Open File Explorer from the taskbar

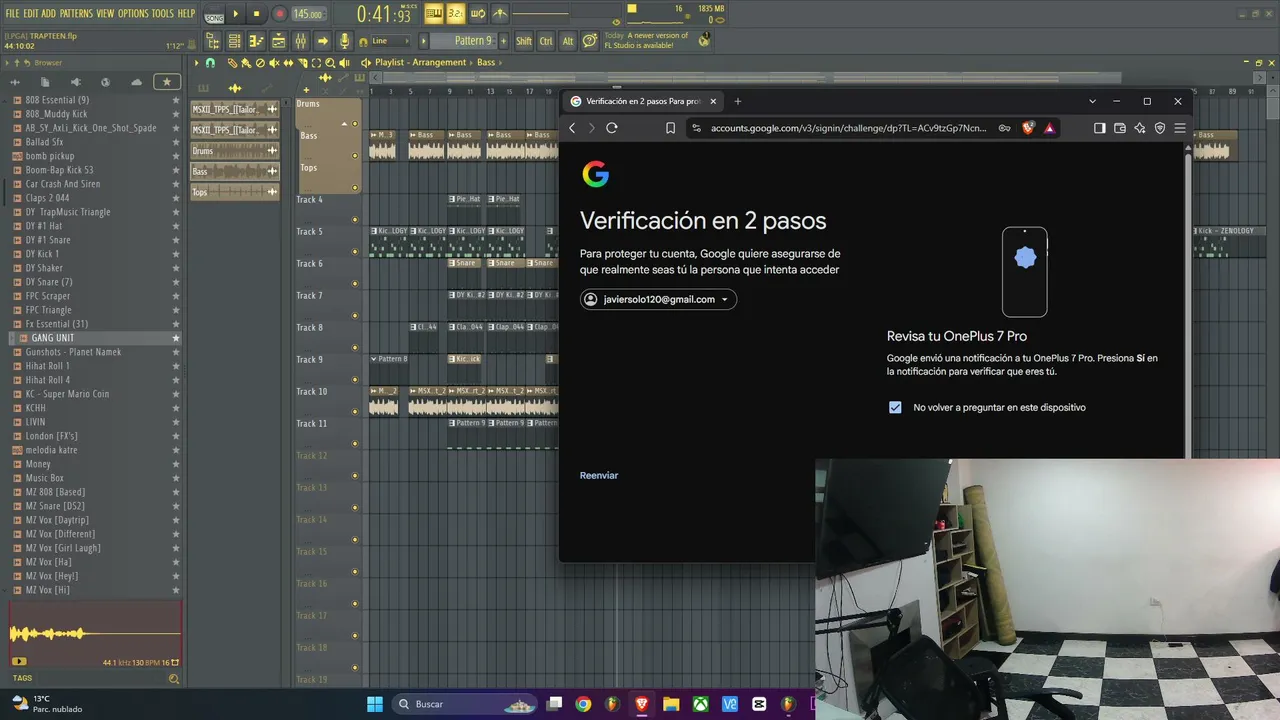[671, 704]
